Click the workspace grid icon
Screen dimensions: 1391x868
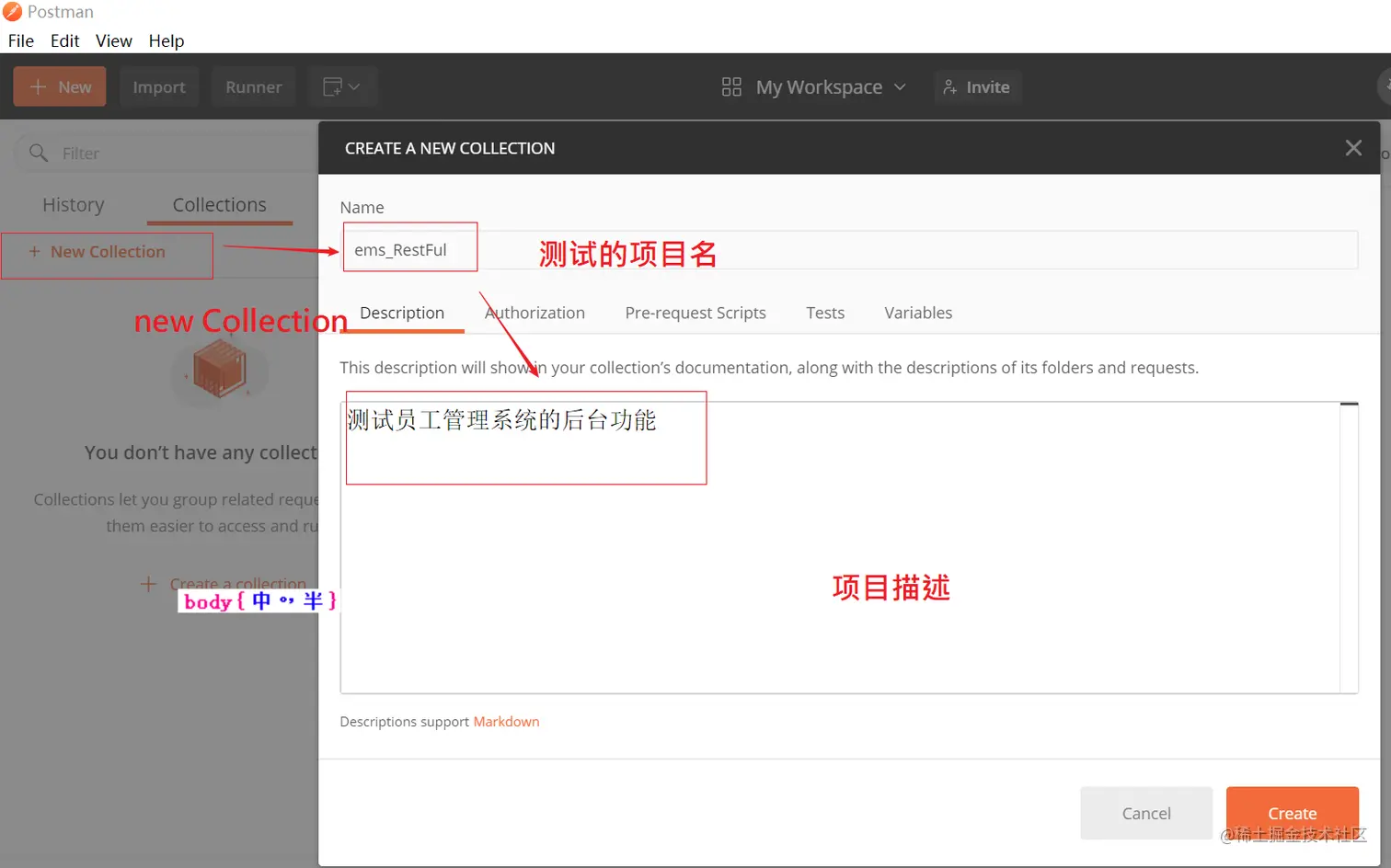point(731,87)
